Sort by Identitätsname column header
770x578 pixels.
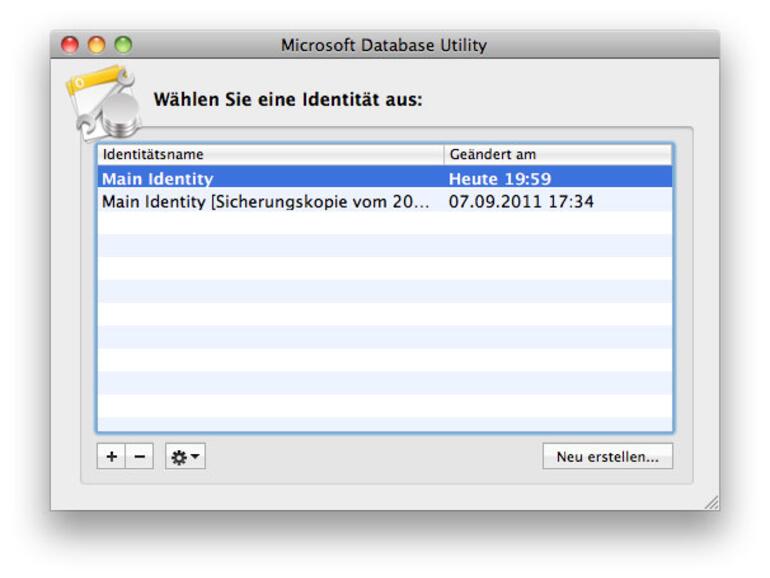point(271,154)
